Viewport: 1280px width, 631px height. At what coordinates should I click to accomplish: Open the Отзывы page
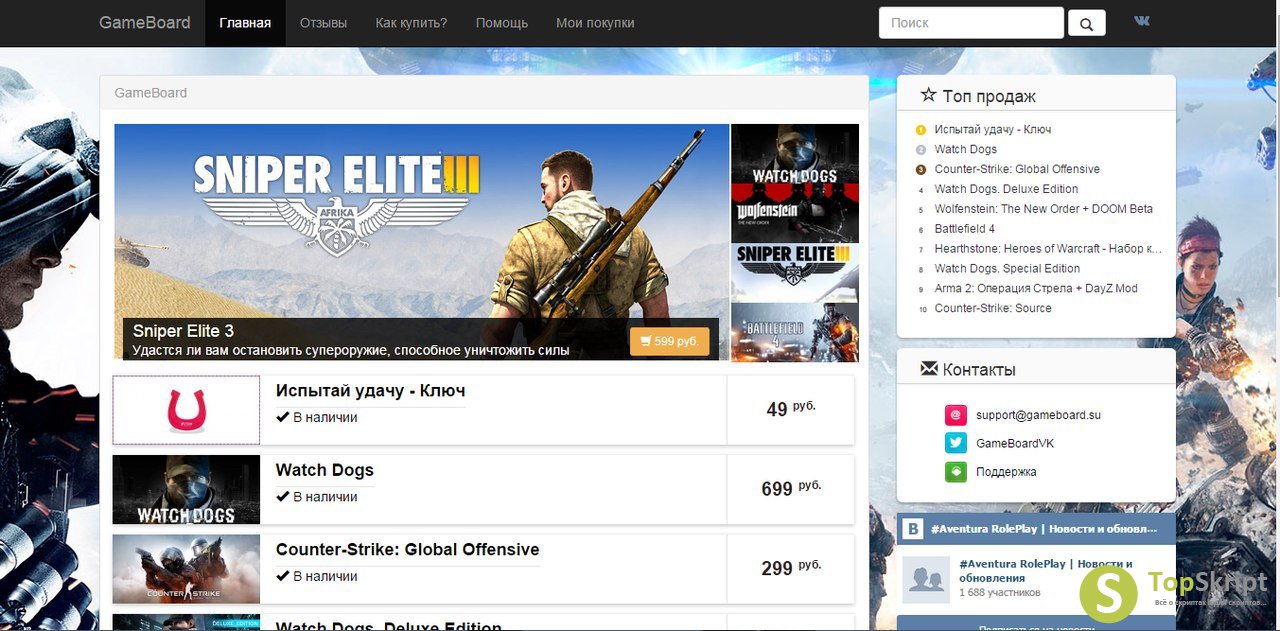(323, 23)
